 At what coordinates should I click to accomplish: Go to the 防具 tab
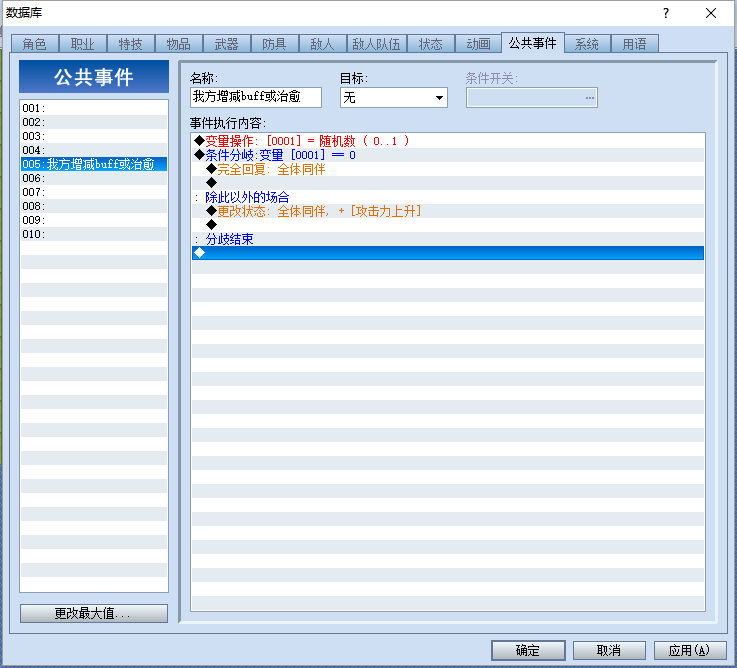click(x=274, y=44)
